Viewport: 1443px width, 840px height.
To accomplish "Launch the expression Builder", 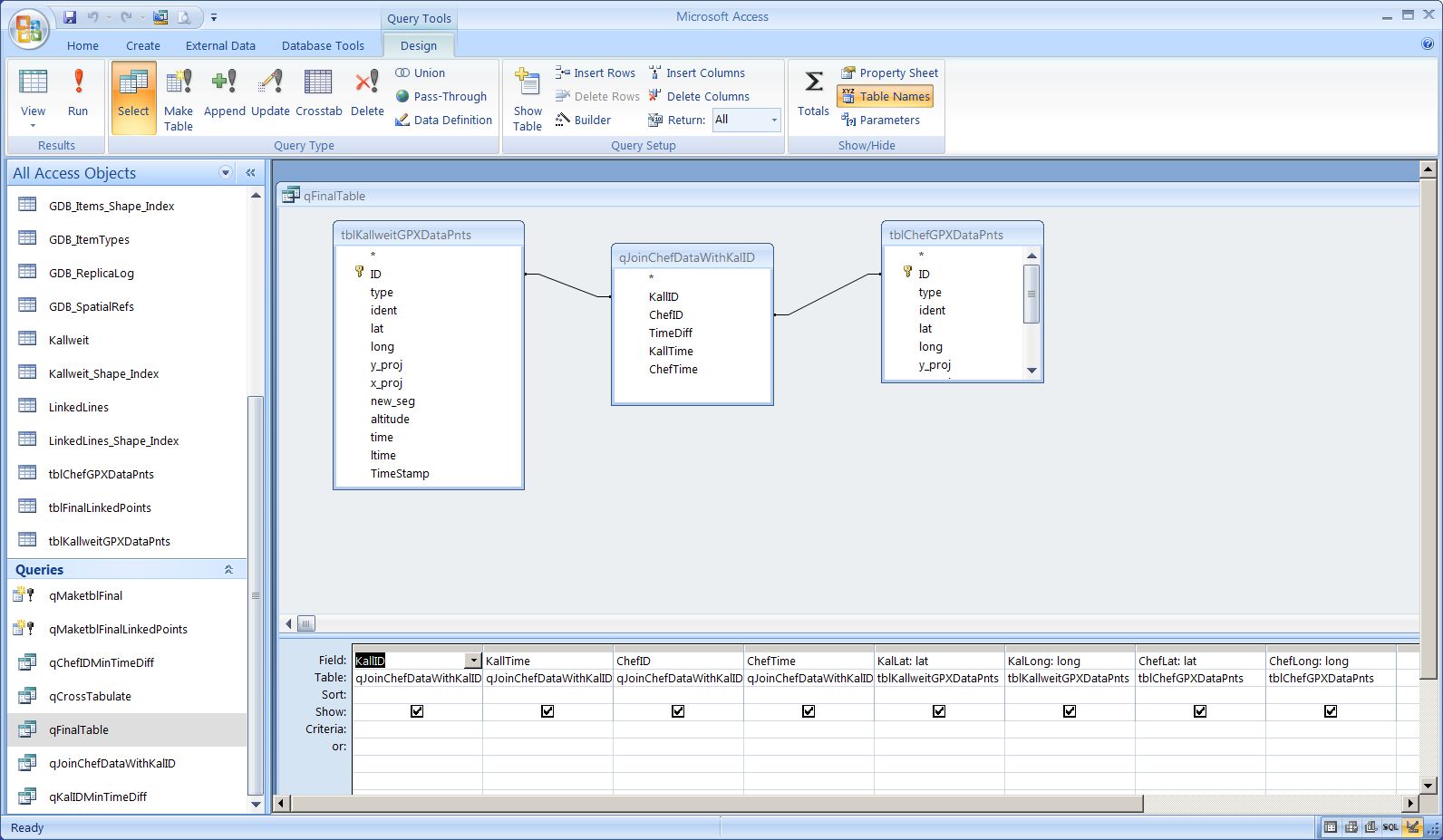I will coord(583,120).
